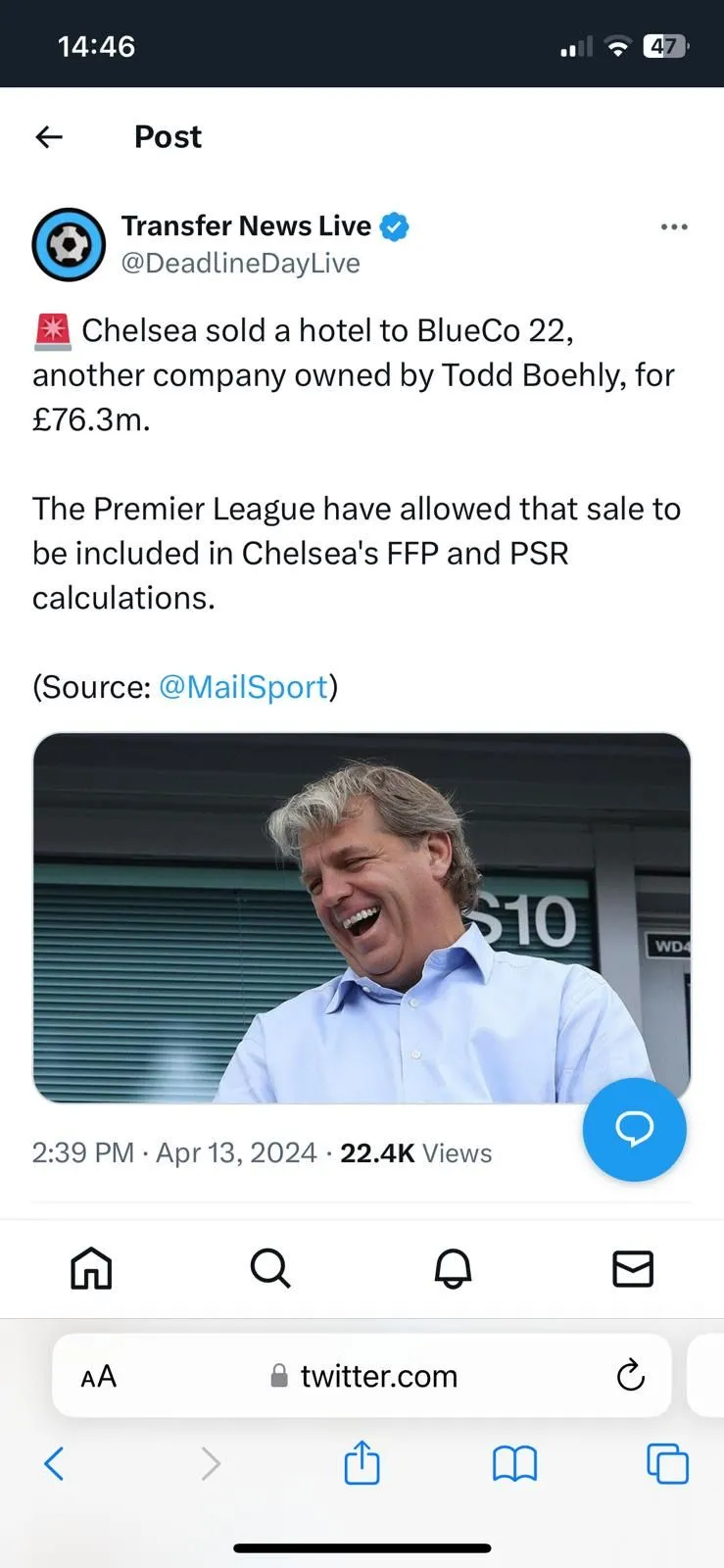Screen dimensions: 724x1568
Task: Open Transfer News Live profile picture
Action: click(x=69, y=245)
